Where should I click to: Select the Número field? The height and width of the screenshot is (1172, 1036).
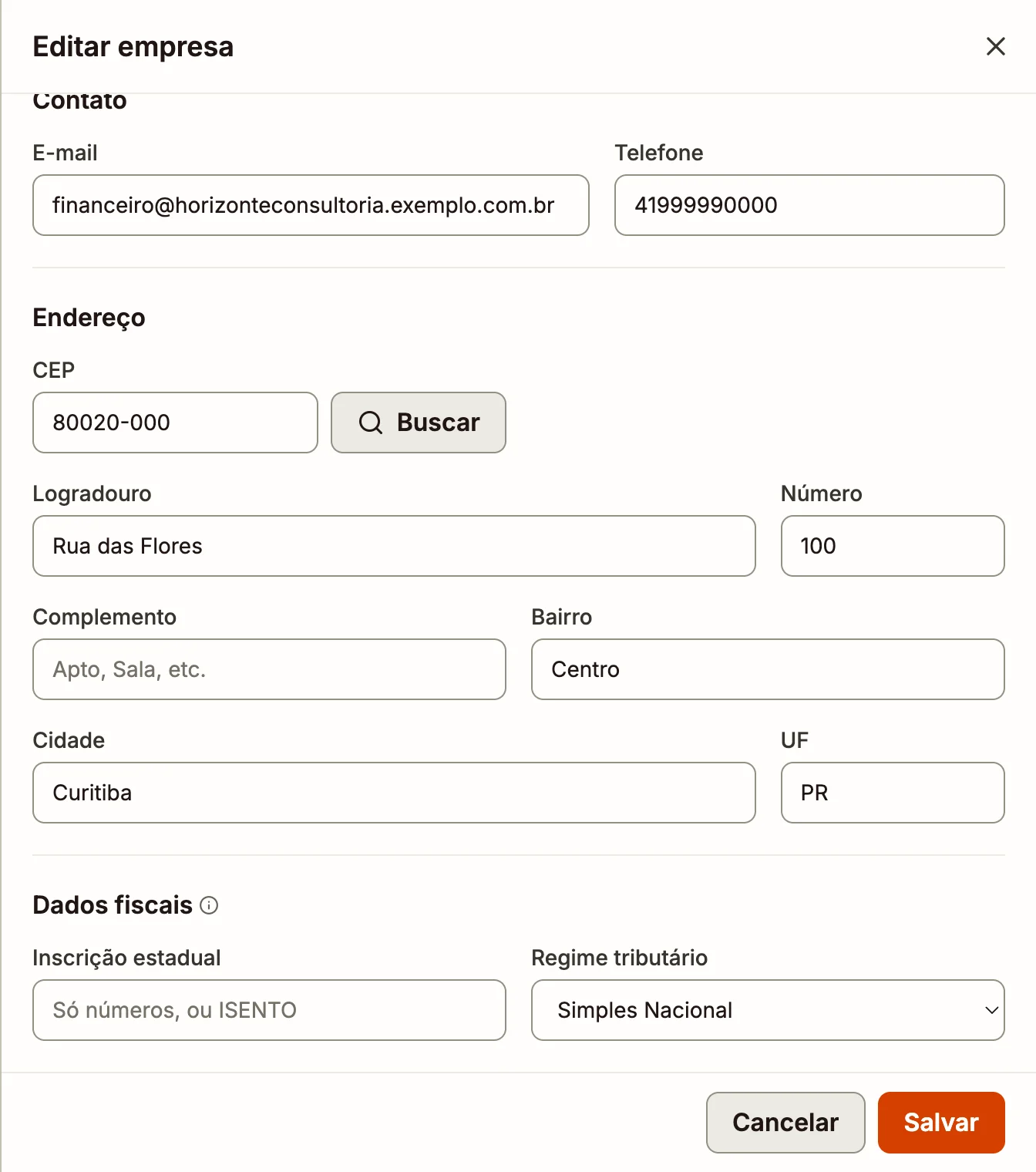pos(893,546)
